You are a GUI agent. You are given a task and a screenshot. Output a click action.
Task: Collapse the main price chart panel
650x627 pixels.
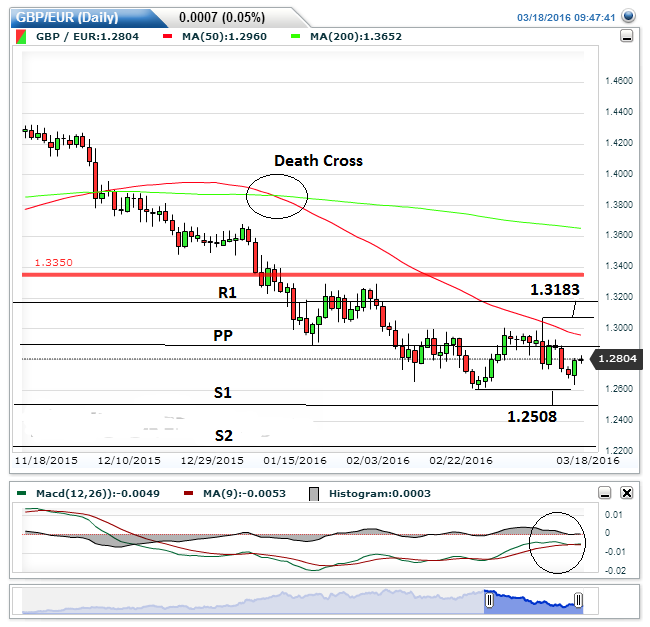626,36
